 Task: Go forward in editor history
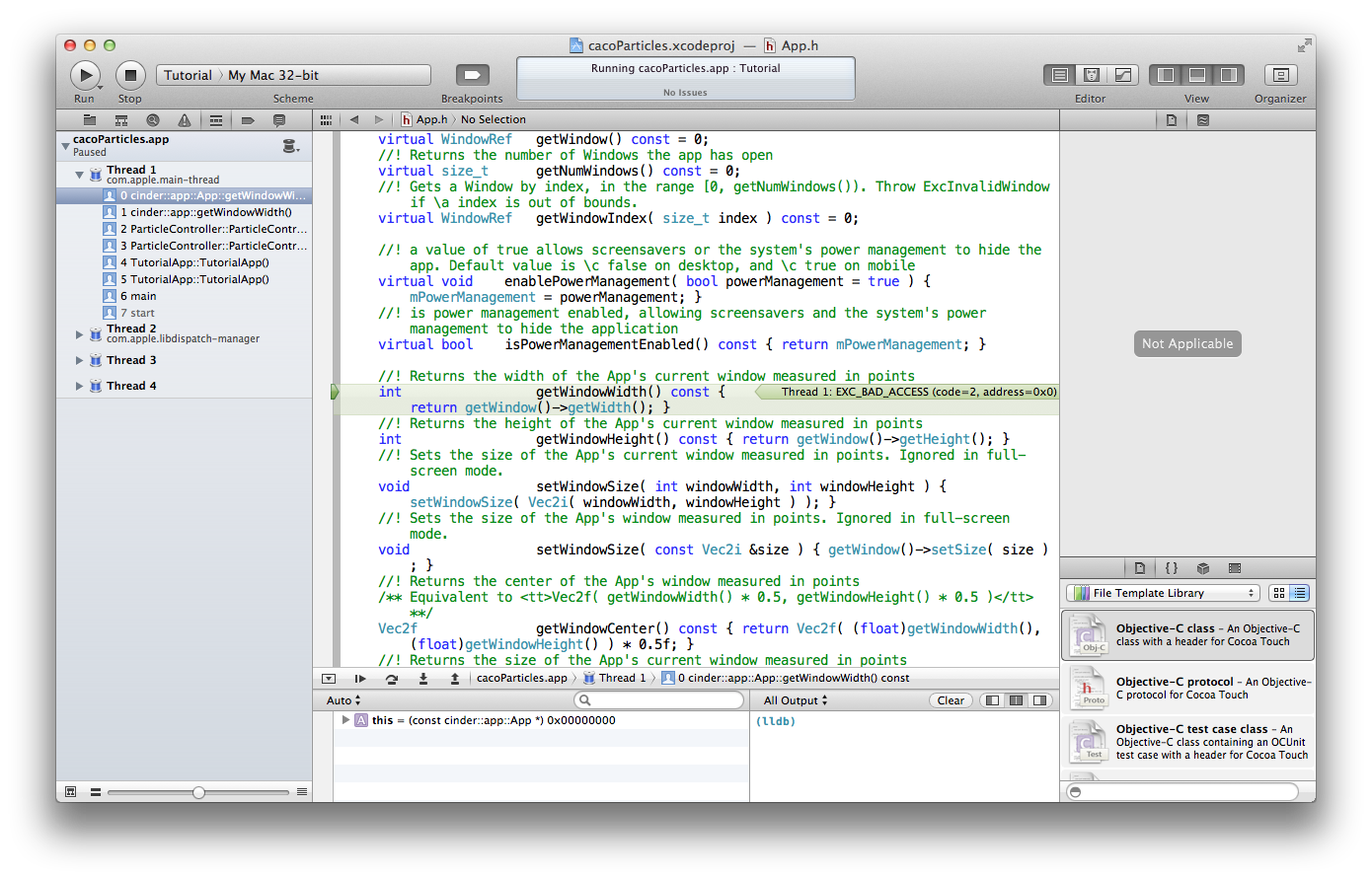pyautogui.click(x=379, y=119)
